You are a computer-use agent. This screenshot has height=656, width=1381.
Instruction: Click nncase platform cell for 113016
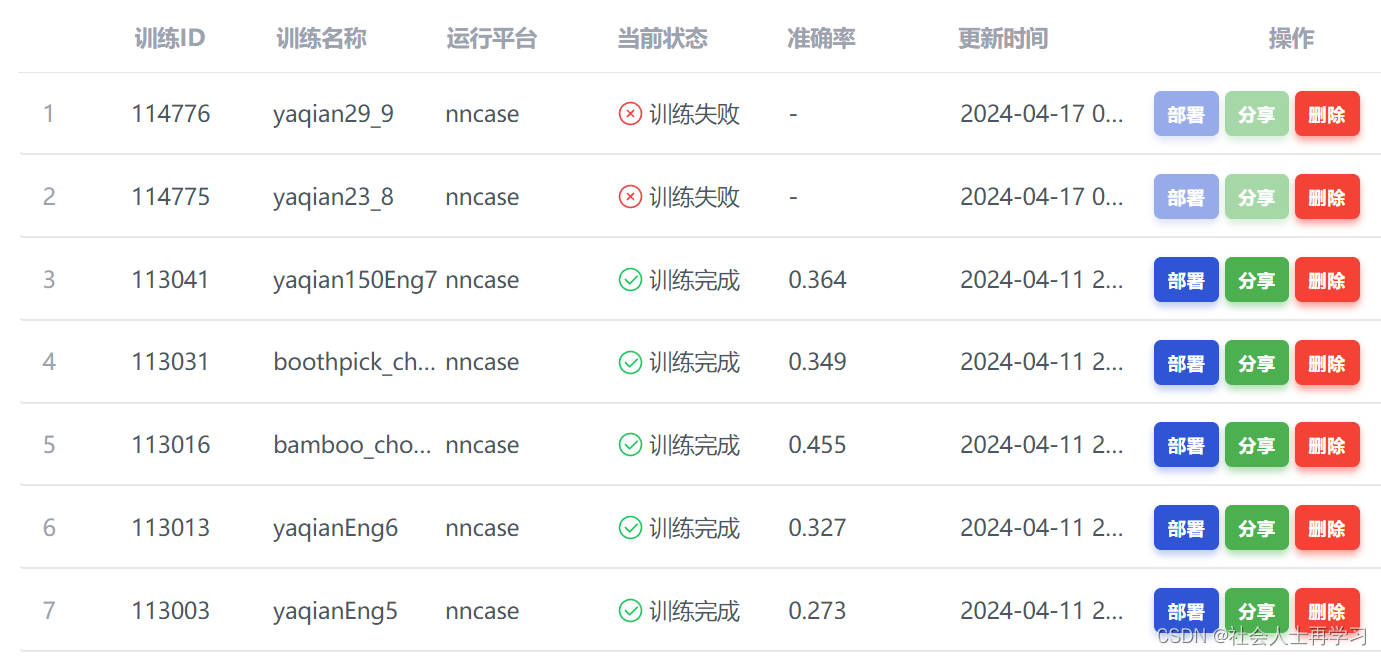point(482,445)
